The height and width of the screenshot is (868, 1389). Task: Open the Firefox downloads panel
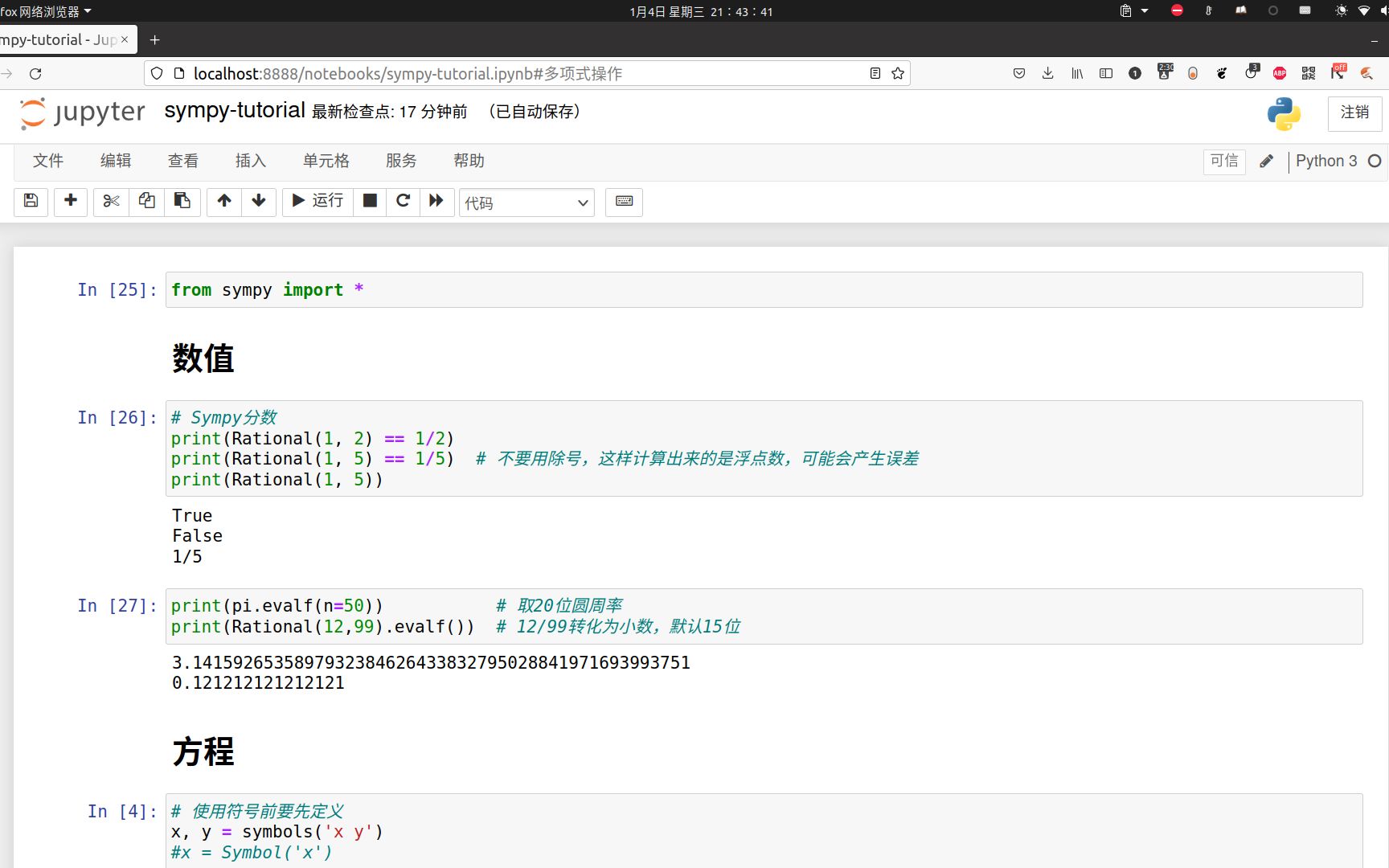click(x=1048, y=73)
